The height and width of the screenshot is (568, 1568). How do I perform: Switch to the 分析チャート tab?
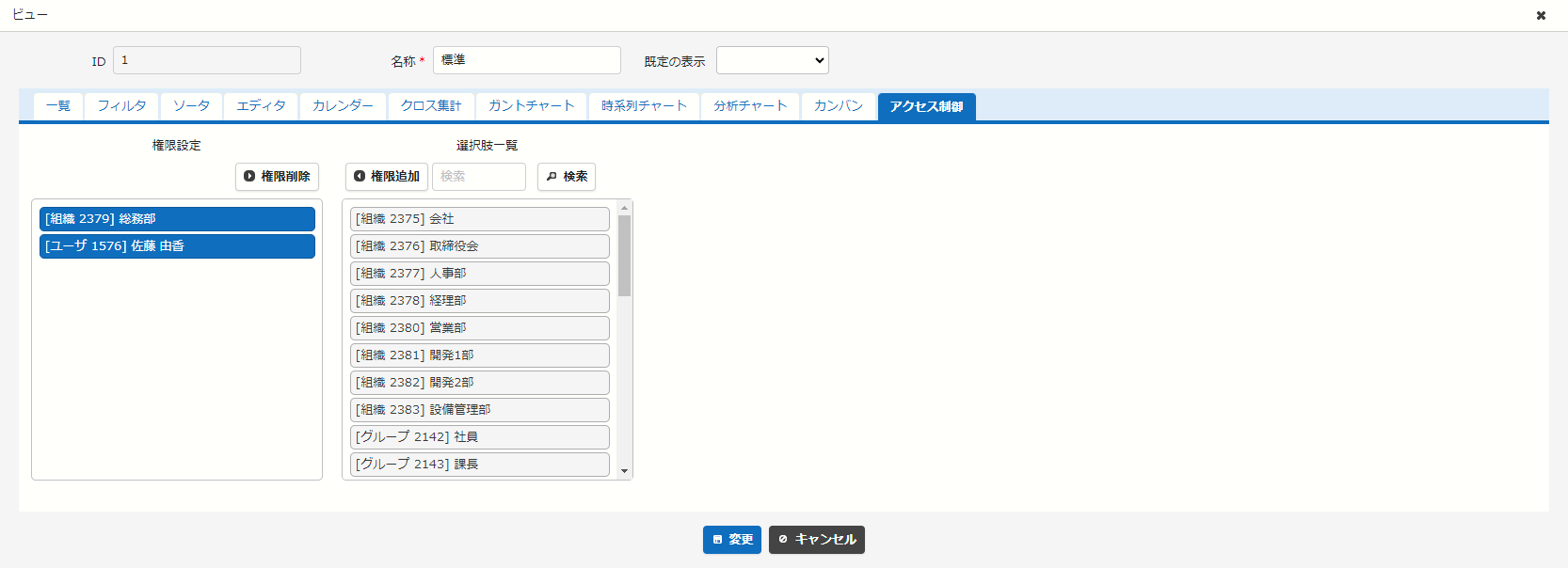pos(750,106)
